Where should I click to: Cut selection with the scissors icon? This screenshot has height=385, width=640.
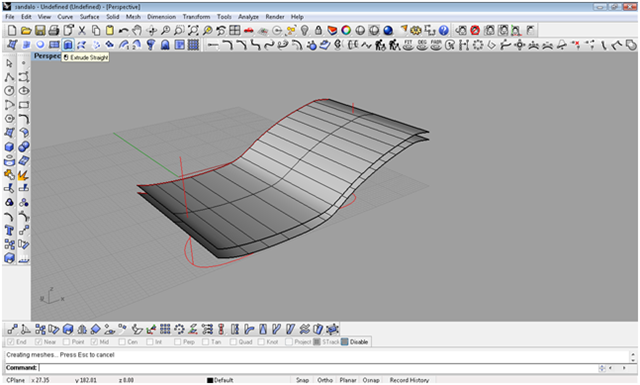click(82, 31)
